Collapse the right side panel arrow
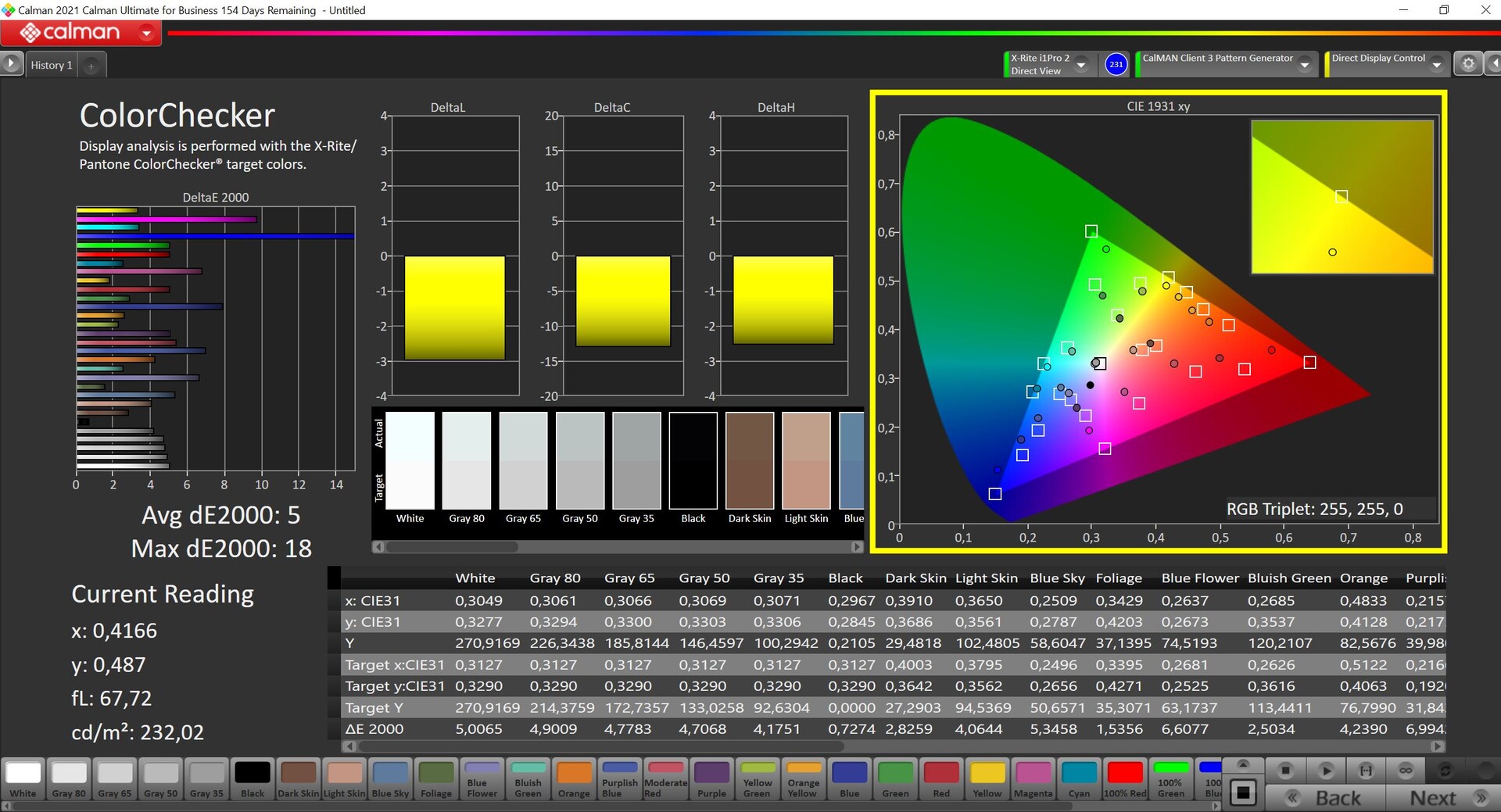The height and width of the screenshot is (812, 1501). point(1493,64)
